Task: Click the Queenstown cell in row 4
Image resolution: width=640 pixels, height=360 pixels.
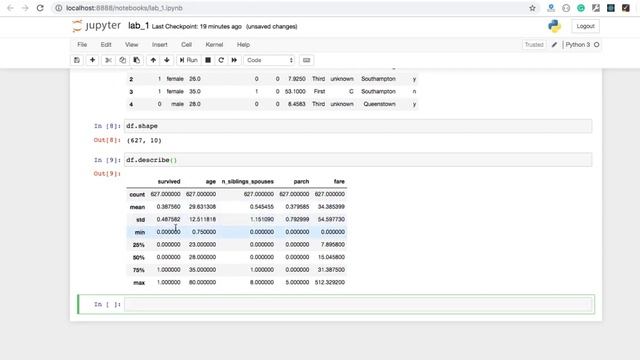Action: click(x=379, y=104)
